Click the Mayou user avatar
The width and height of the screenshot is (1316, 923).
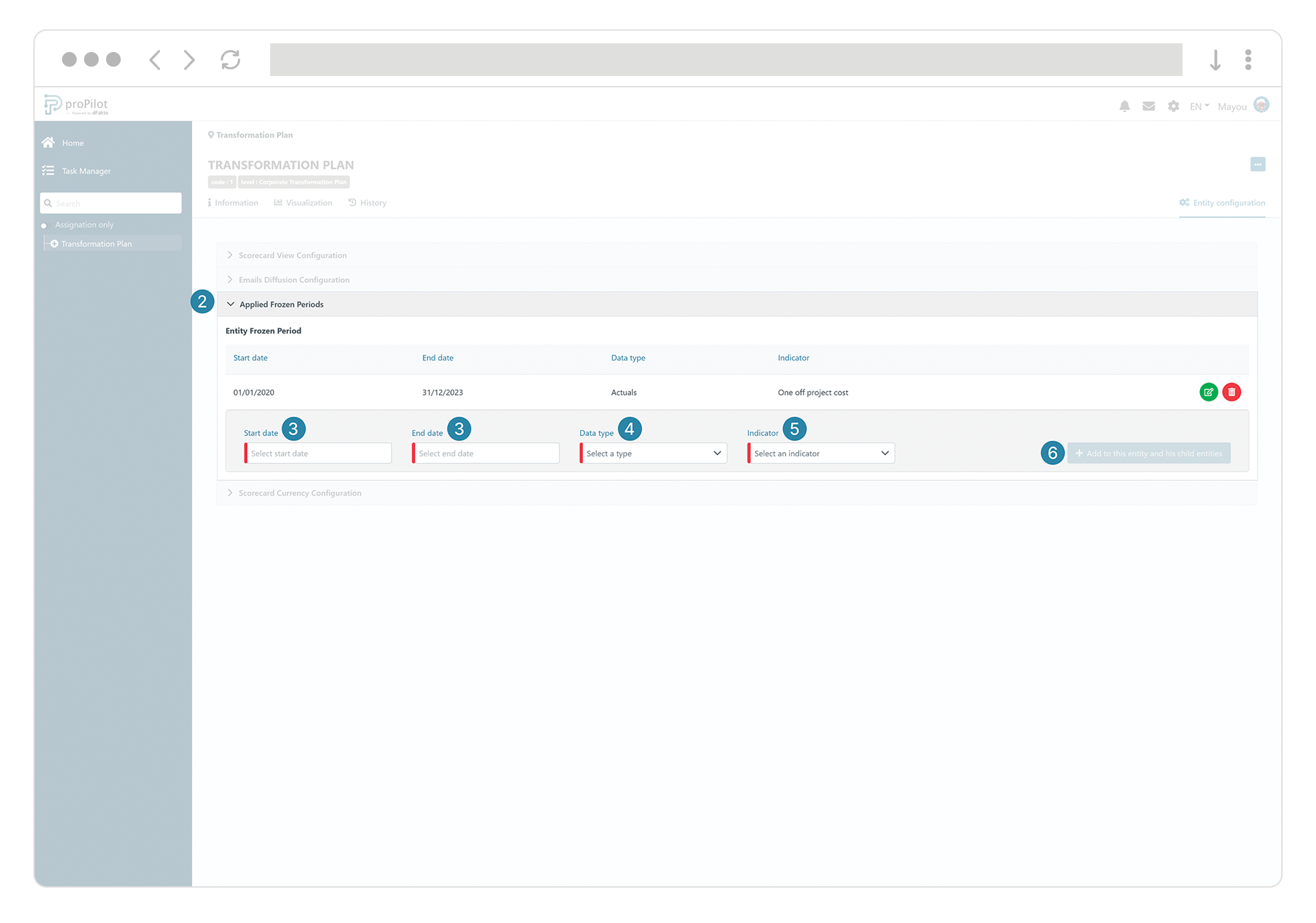[1261, 105]
